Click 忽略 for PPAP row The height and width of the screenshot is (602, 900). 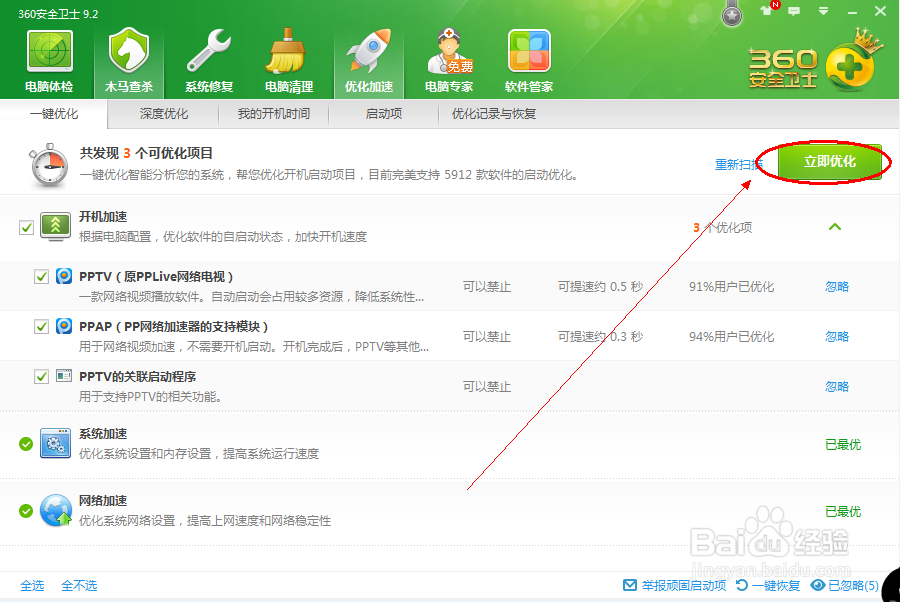[836, 336]
